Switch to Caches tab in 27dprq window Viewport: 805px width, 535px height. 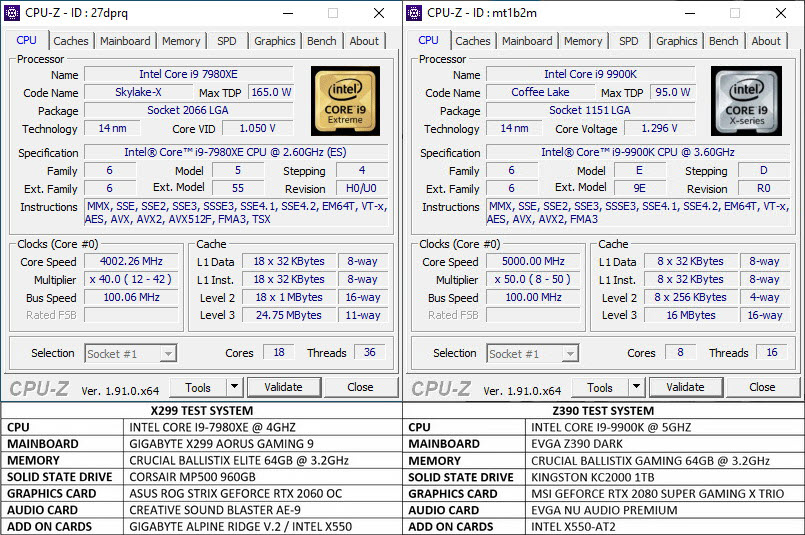tap(71, 41)
